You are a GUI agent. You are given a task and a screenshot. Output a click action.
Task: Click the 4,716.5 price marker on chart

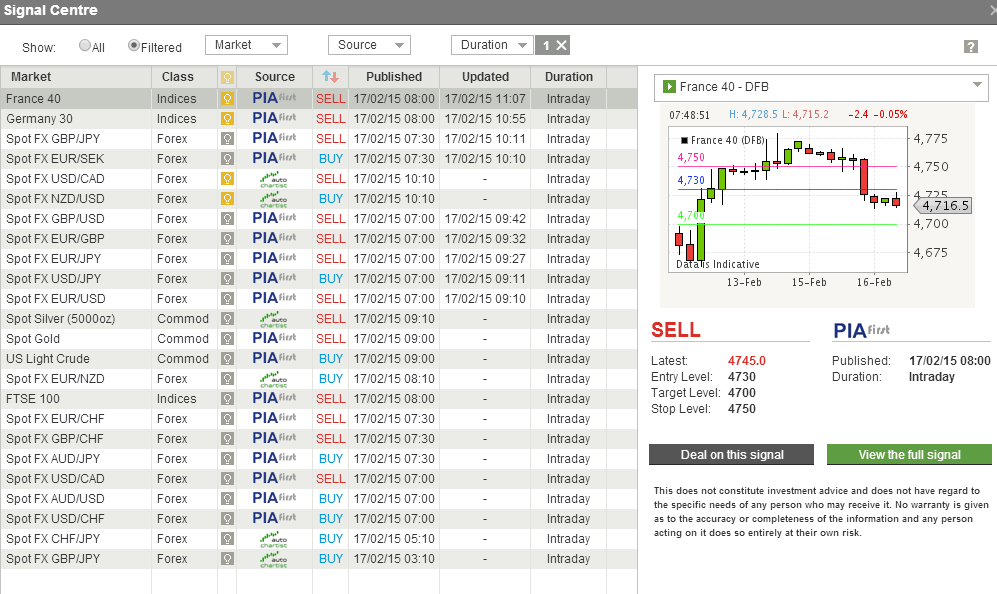944,205
